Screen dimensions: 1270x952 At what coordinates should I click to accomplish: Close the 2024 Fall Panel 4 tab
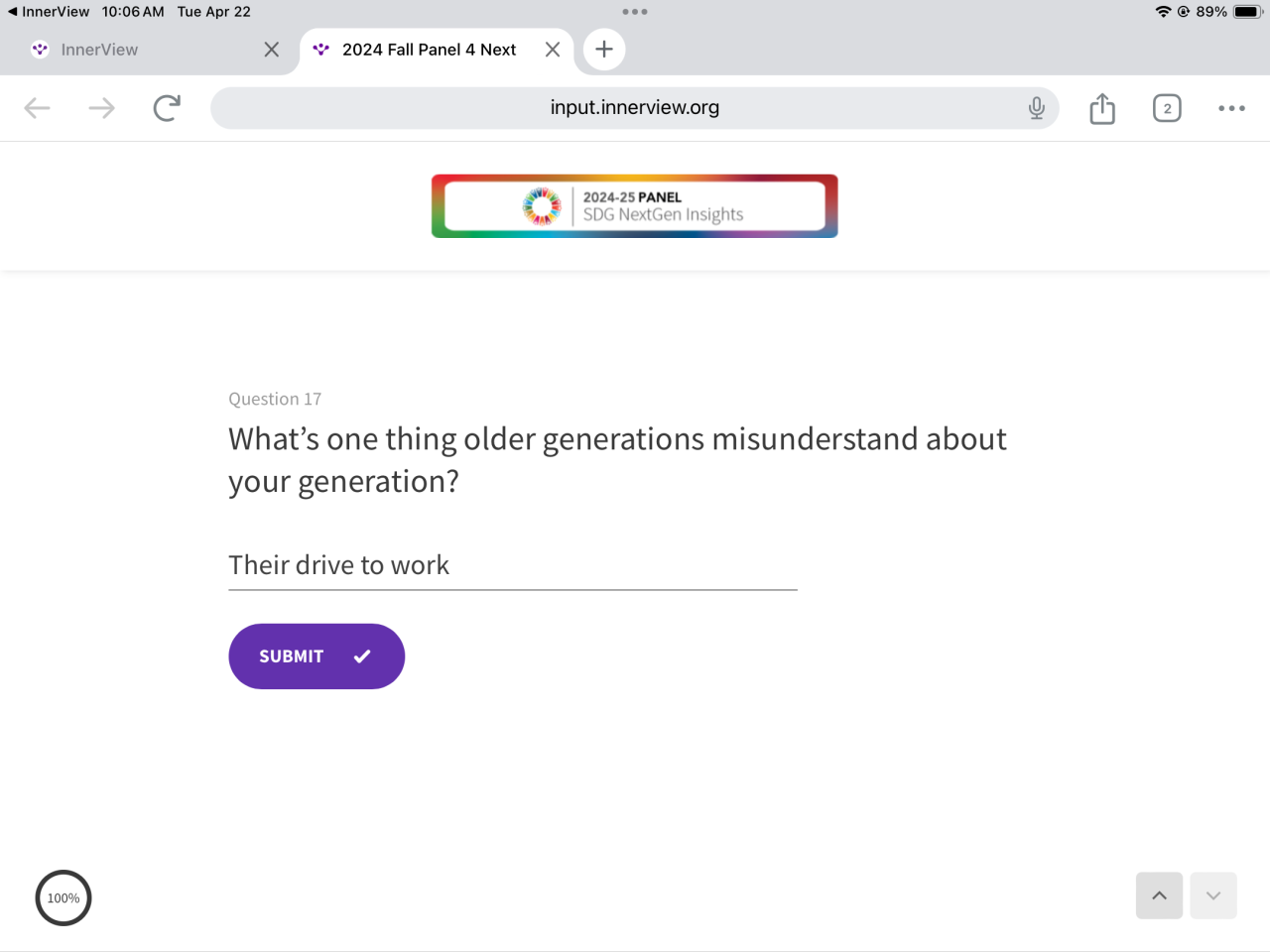click(553, 50)
